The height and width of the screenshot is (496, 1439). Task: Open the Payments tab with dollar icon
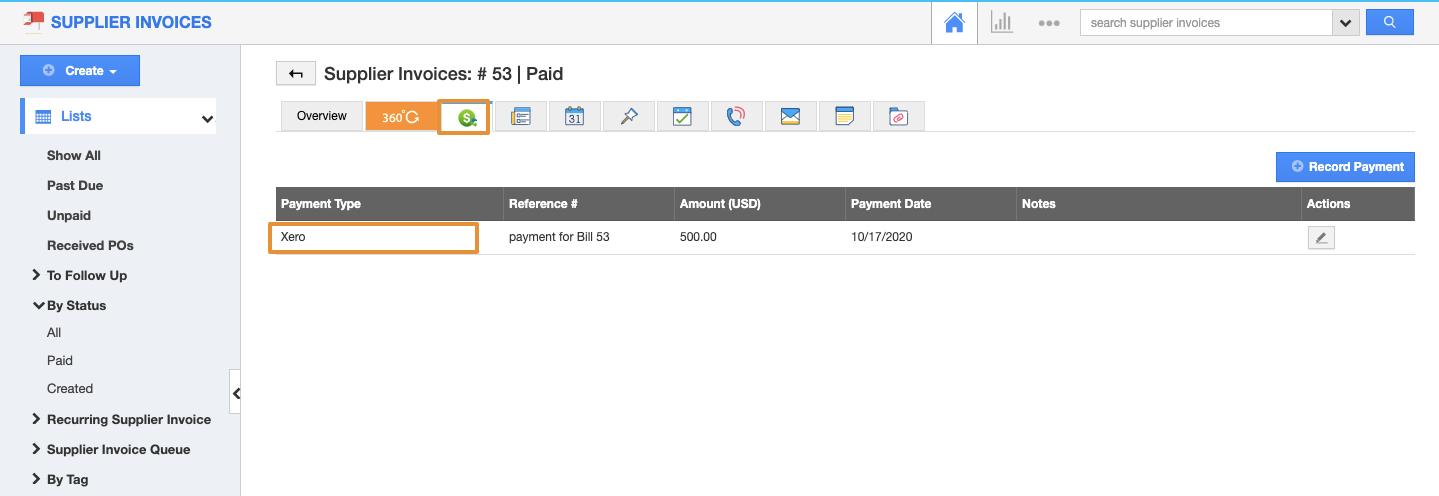coord(465,118)
